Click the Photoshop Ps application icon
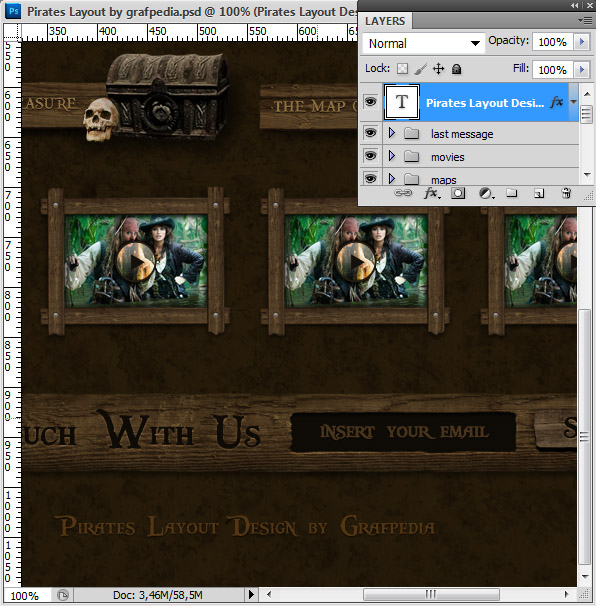This screenshot has width=596, height=606. point(13,11)
